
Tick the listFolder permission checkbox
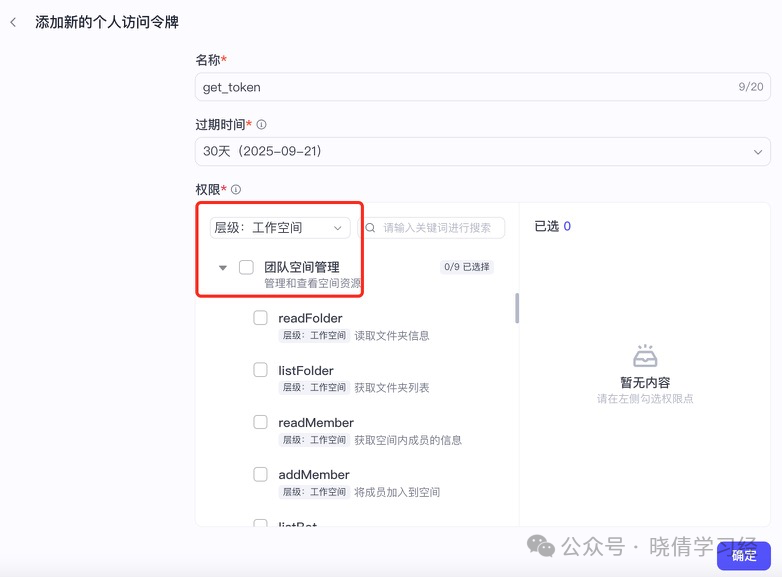[x=260, y=370]
